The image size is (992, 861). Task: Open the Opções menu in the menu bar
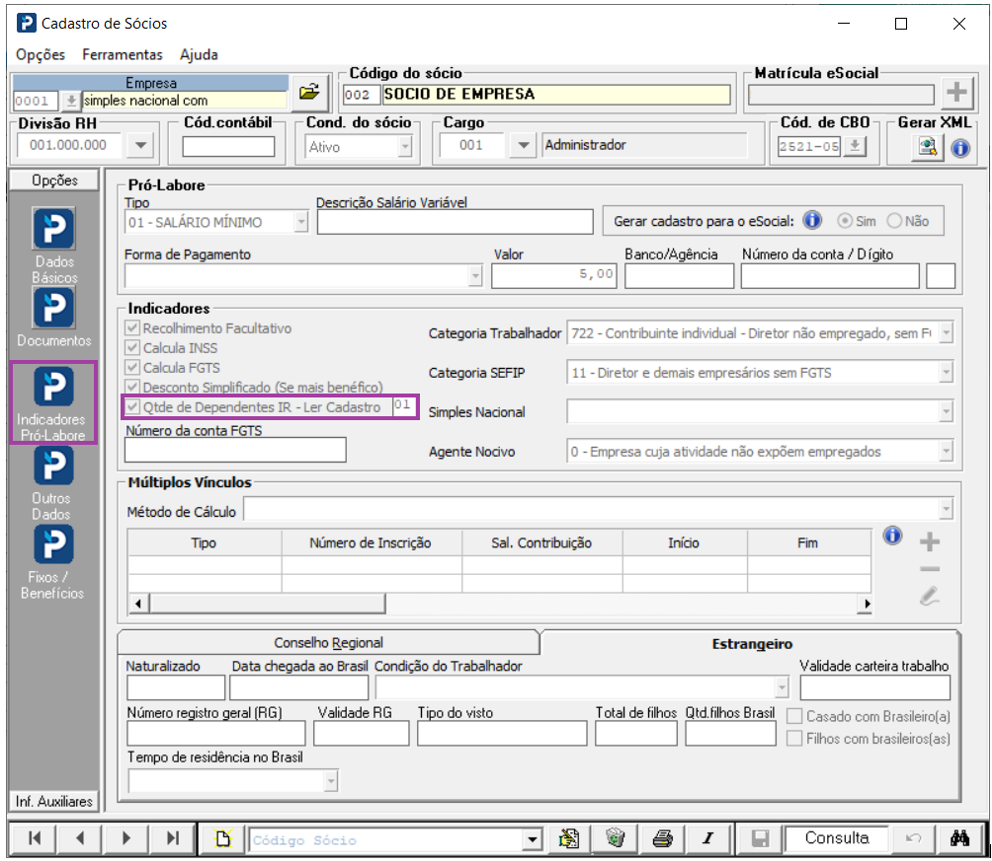(40, 54)
